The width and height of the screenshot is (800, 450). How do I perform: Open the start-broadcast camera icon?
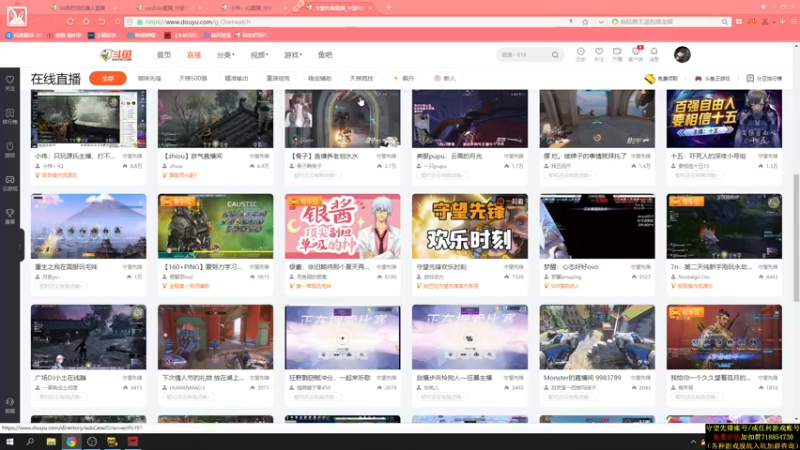click(617, 54)
